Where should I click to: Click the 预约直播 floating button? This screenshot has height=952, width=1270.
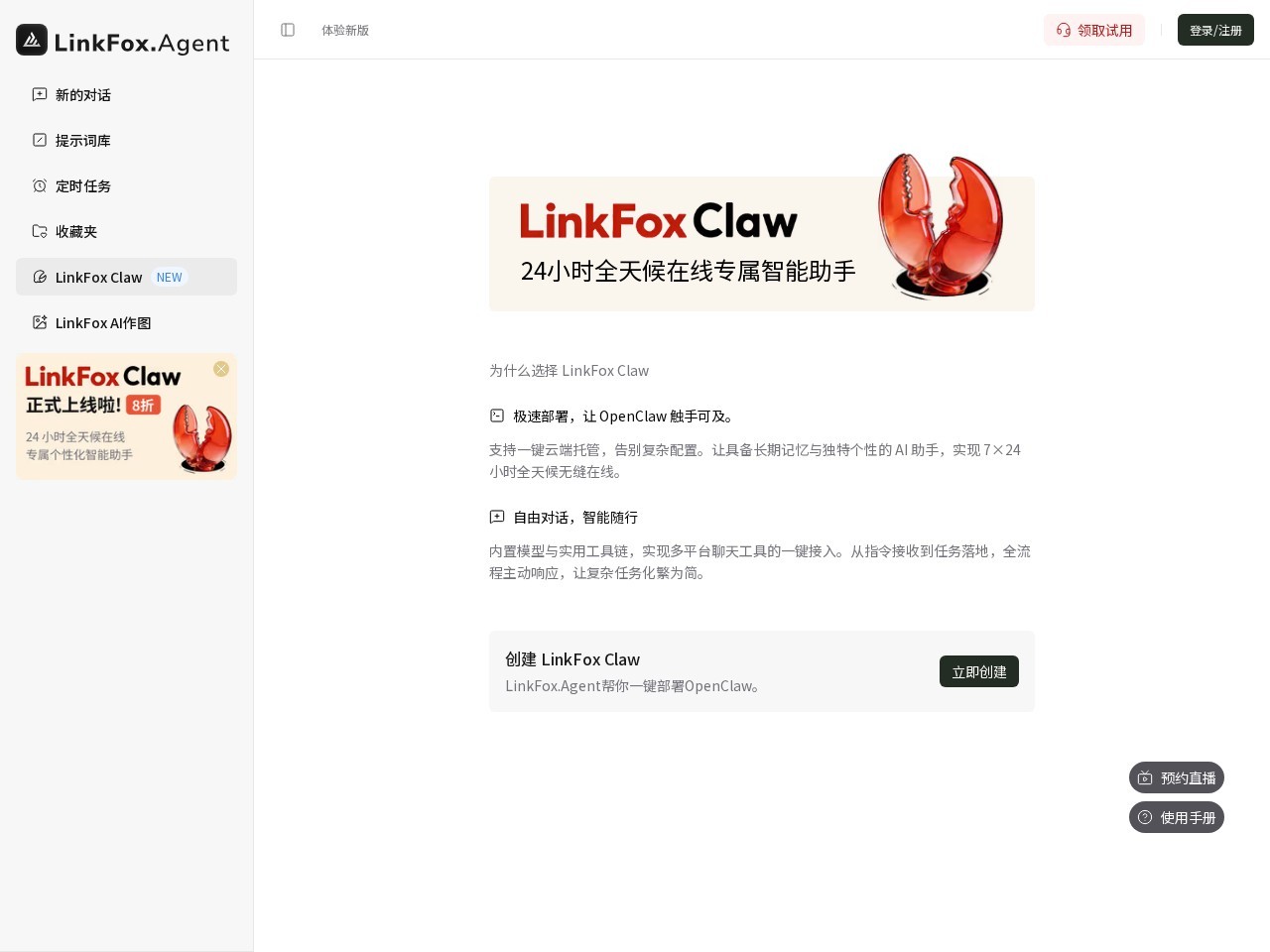click(x=1177, y=777)
